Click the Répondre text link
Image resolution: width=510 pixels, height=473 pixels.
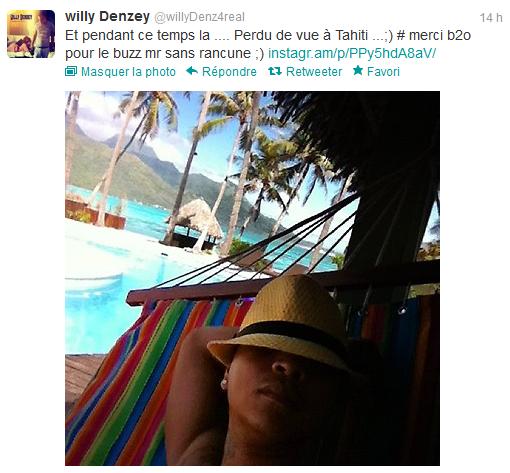tap(229, 72)
